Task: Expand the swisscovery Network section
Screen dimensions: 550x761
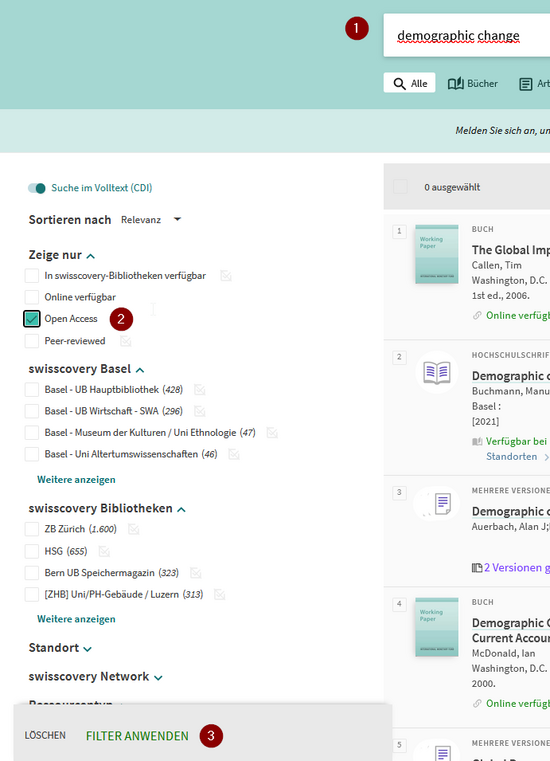Action: pyautogui.click(x=158, y=678)
